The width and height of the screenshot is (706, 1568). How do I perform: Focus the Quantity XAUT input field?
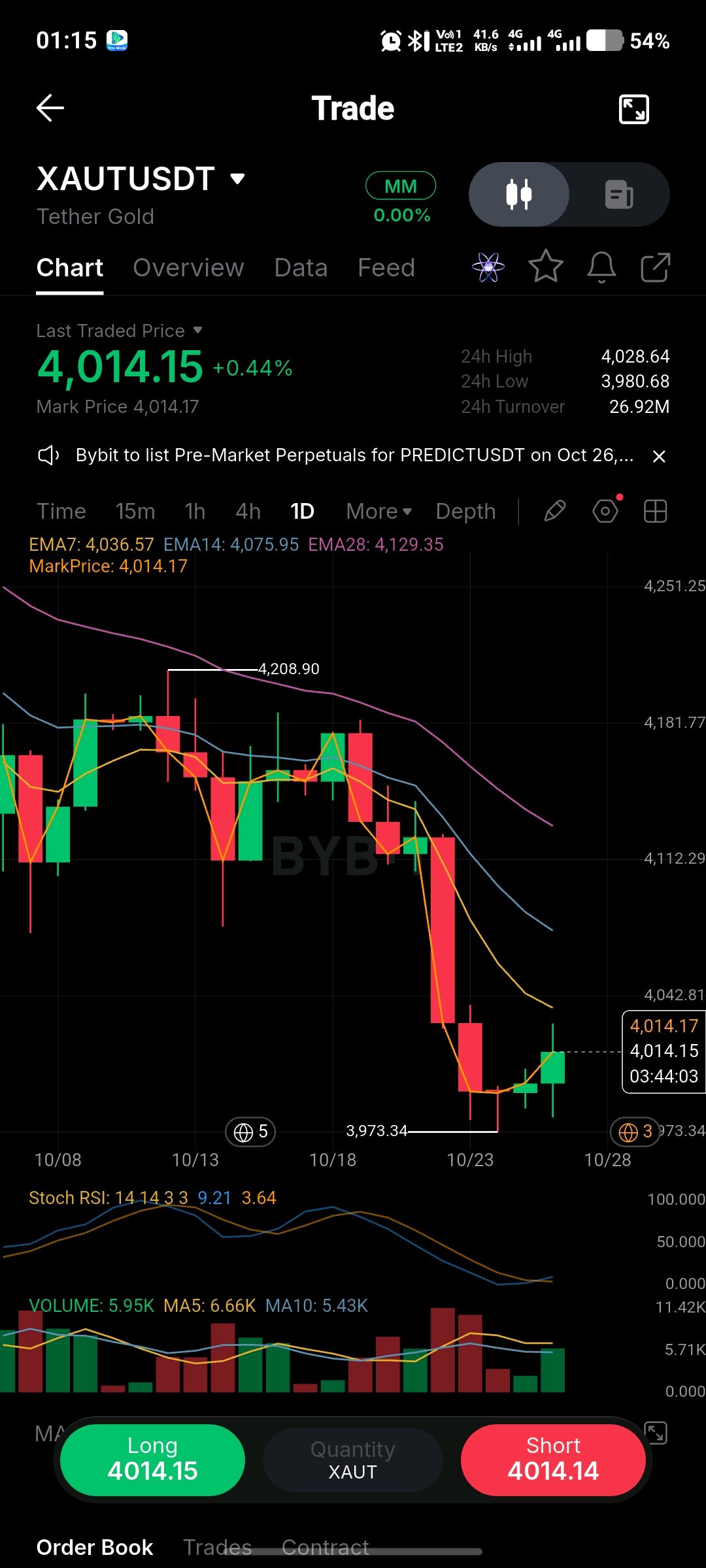(353, 1460)
